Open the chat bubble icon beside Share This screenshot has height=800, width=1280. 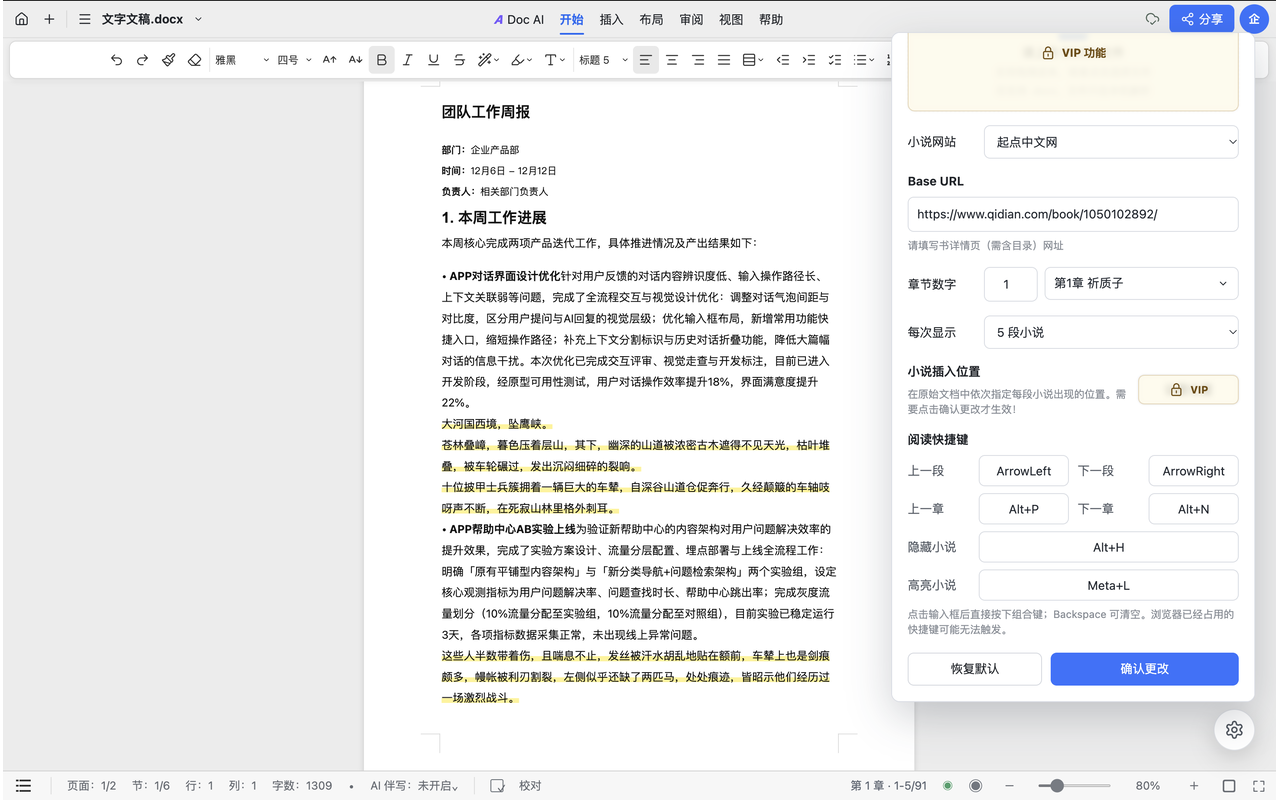pyautogui.click(x=1152, y=19)
